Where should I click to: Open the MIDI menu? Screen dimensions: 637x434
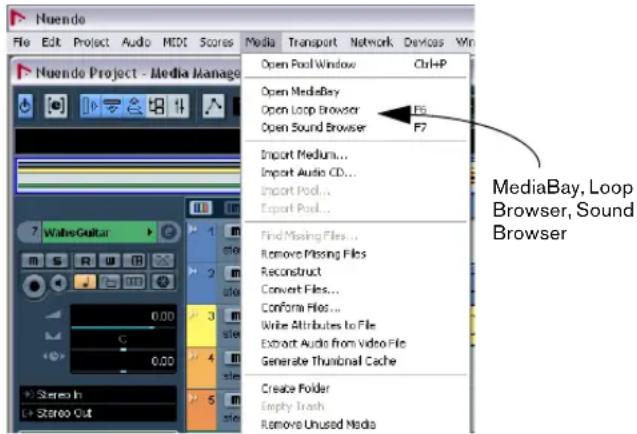click(175, 42)
